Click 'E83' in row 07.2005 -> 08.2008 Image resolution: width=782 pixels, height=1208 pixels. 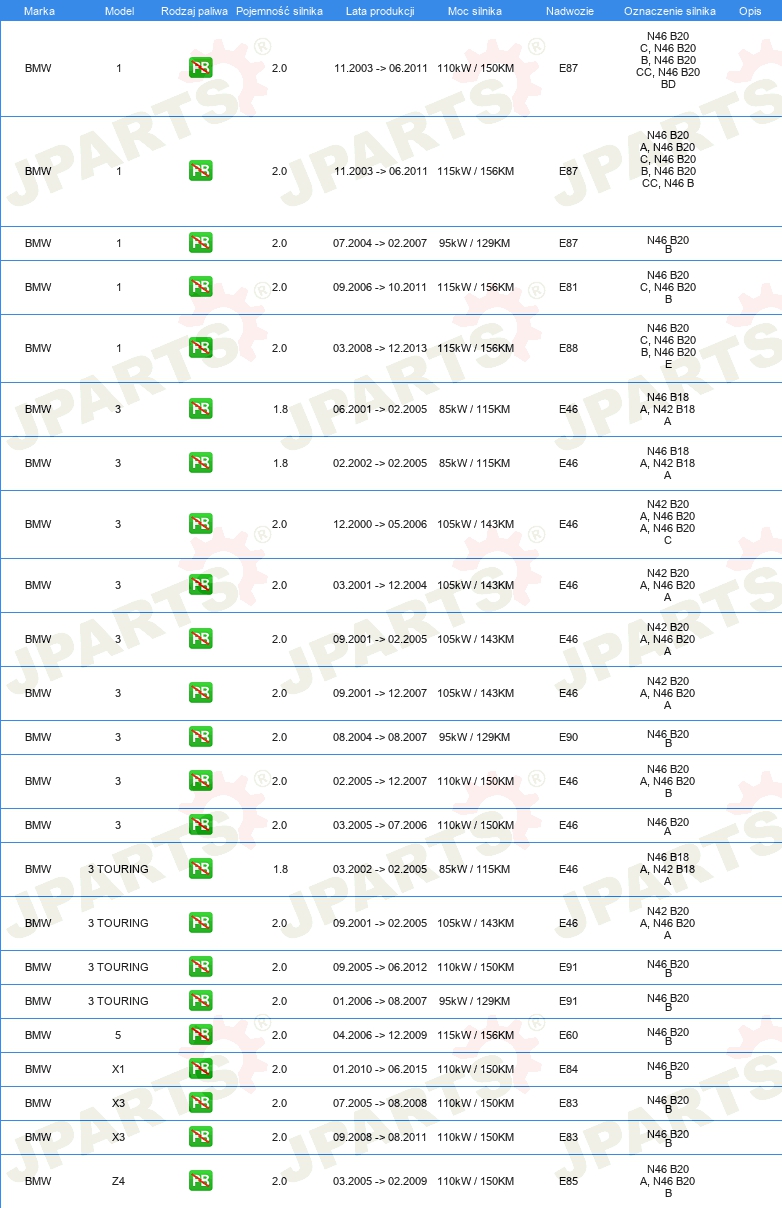click(x=568, y=1103)
